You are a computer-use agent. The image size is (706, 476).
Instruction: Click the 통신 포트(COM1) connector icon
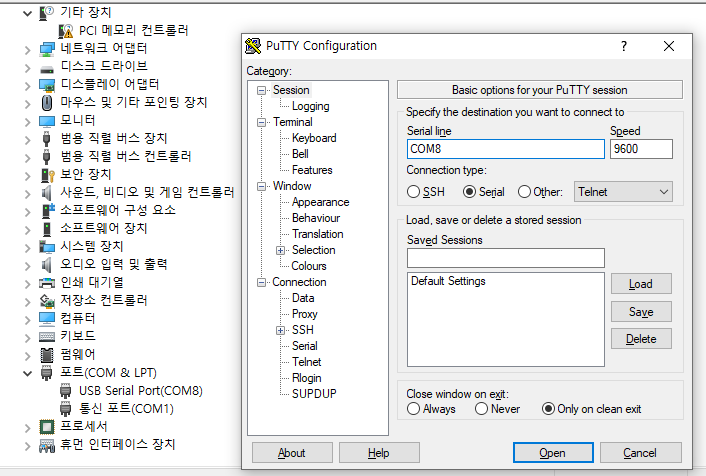(x=66, y=409)
